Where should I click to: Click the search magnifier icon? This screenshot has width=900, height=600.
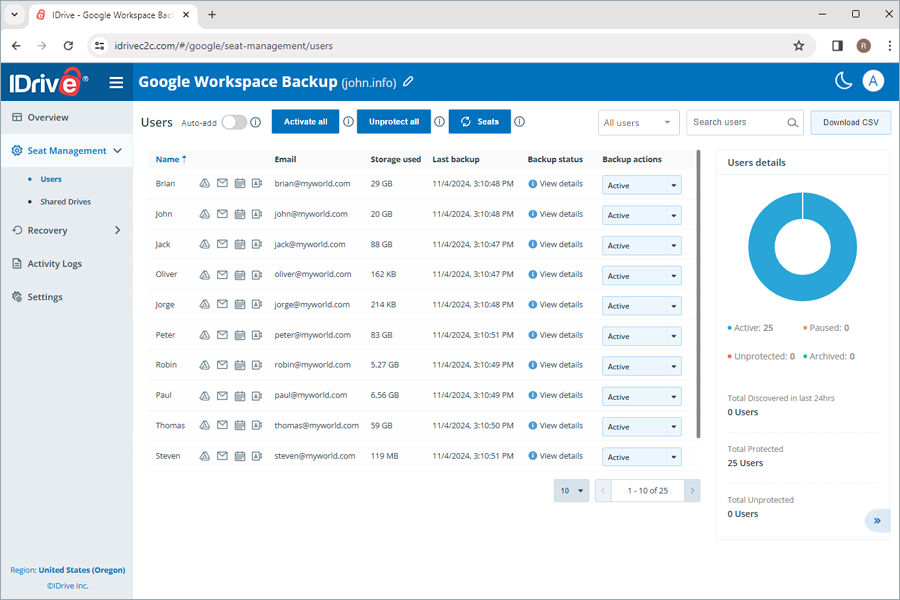pyautogui.click(x=792, y=122)
